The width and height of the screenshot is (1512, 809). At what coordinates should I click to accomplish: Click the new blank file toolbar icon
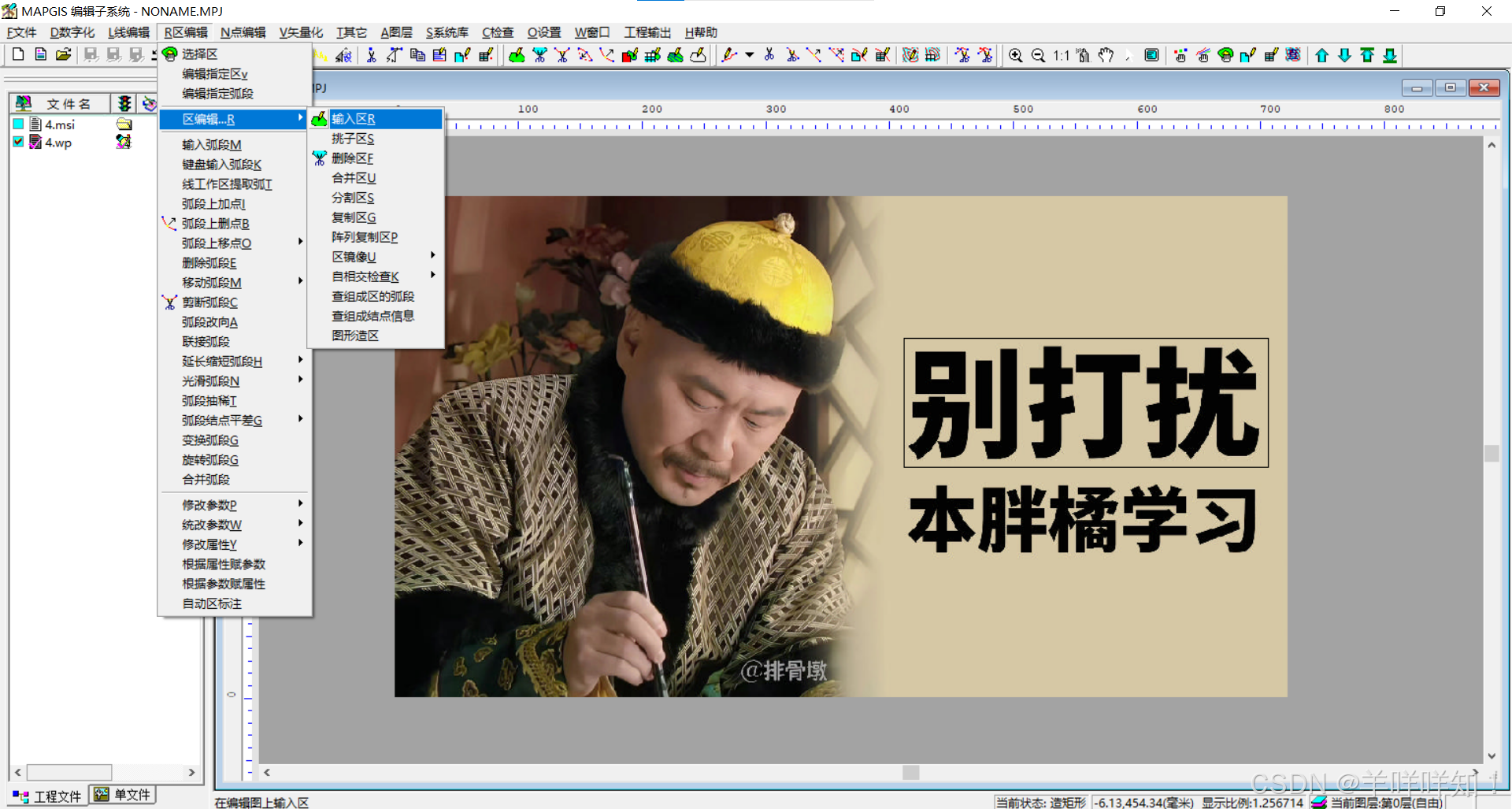coord(18,54)
